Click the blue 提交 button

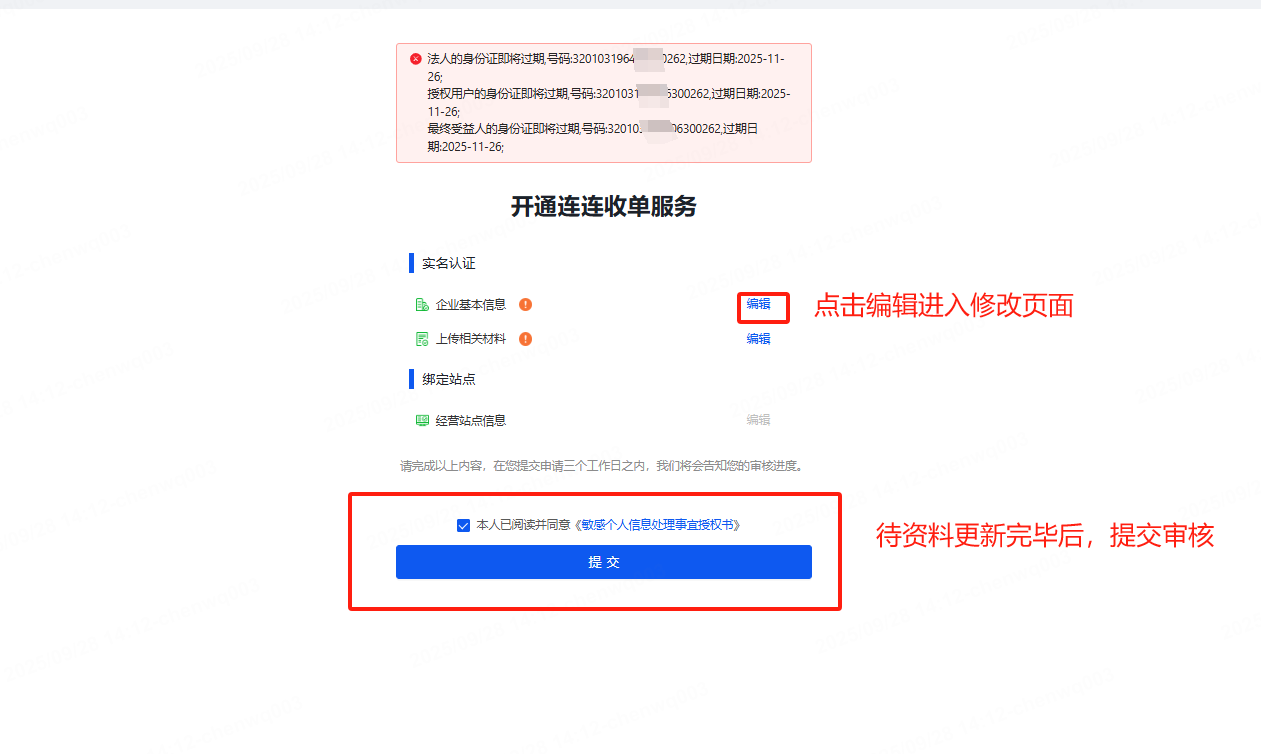pyautogui.click(x=604, y=562)
